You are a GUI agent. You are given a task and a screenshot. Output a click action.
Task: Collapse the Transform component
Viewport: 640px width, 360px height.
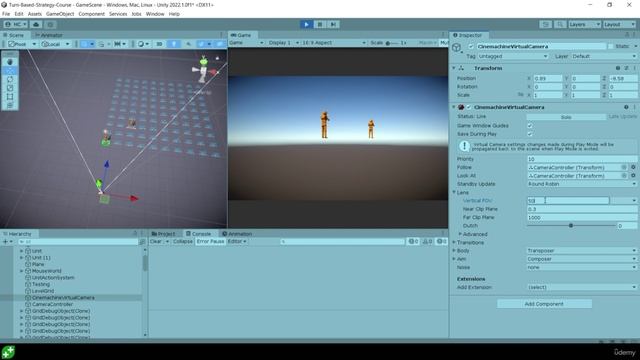(454, 68)
